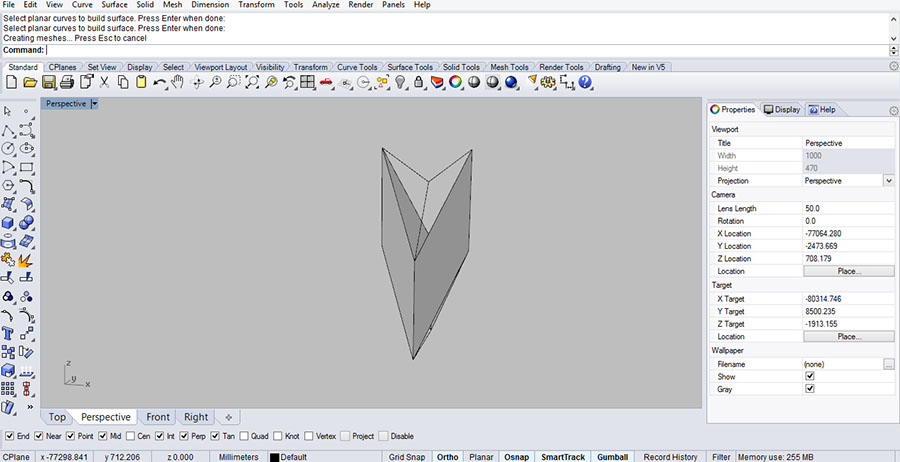Create a new file with the New icon

(11, 82)
